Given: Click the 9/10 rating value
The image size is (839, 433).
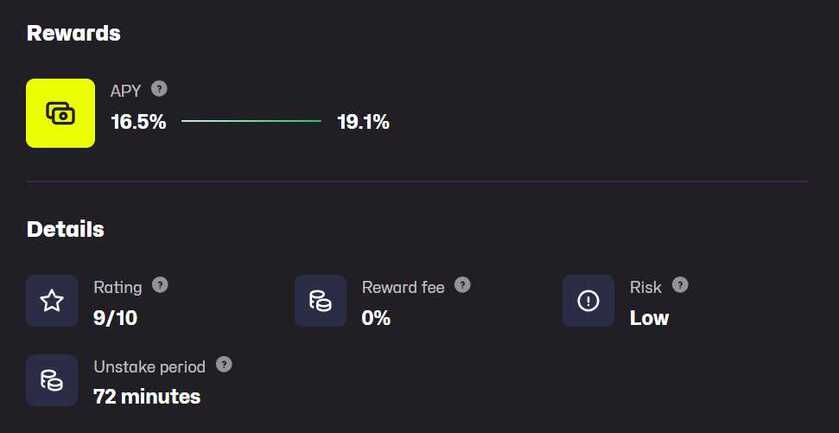Looking at the screenshot, I should point(115,318).
